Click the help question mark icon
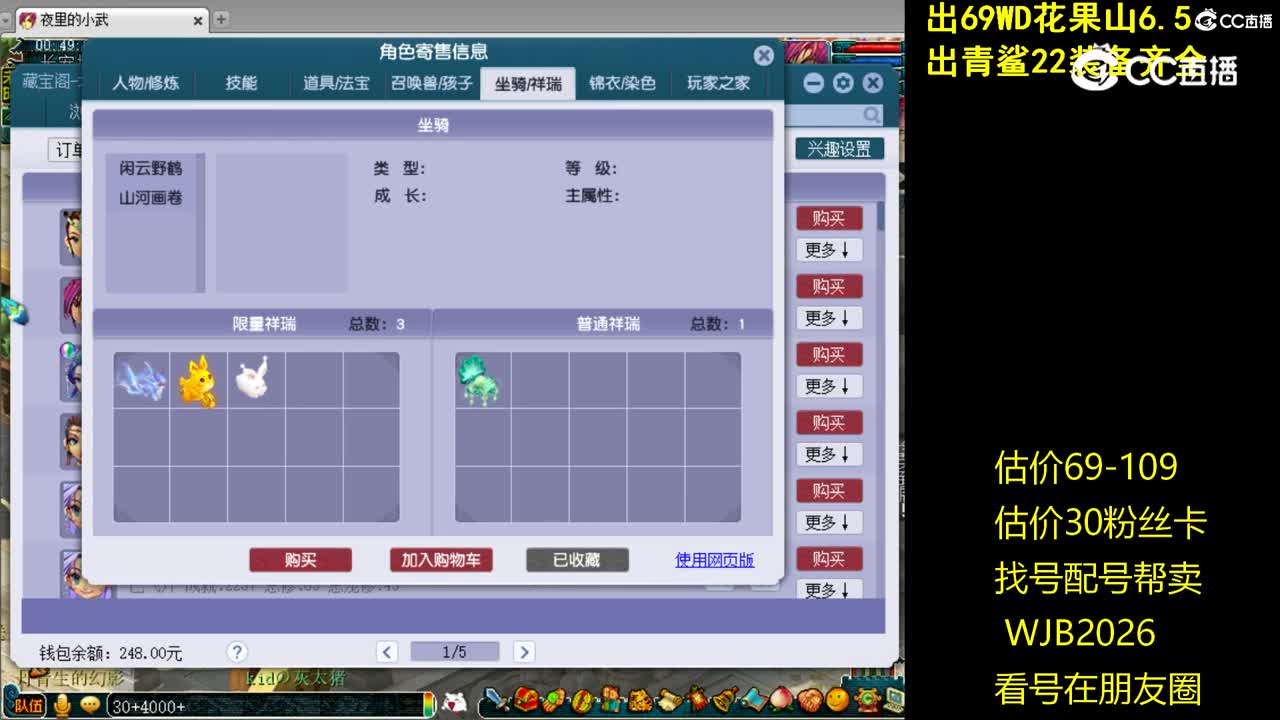The image size is (1280, 720). pyautogui.click(x=237, y=652)
